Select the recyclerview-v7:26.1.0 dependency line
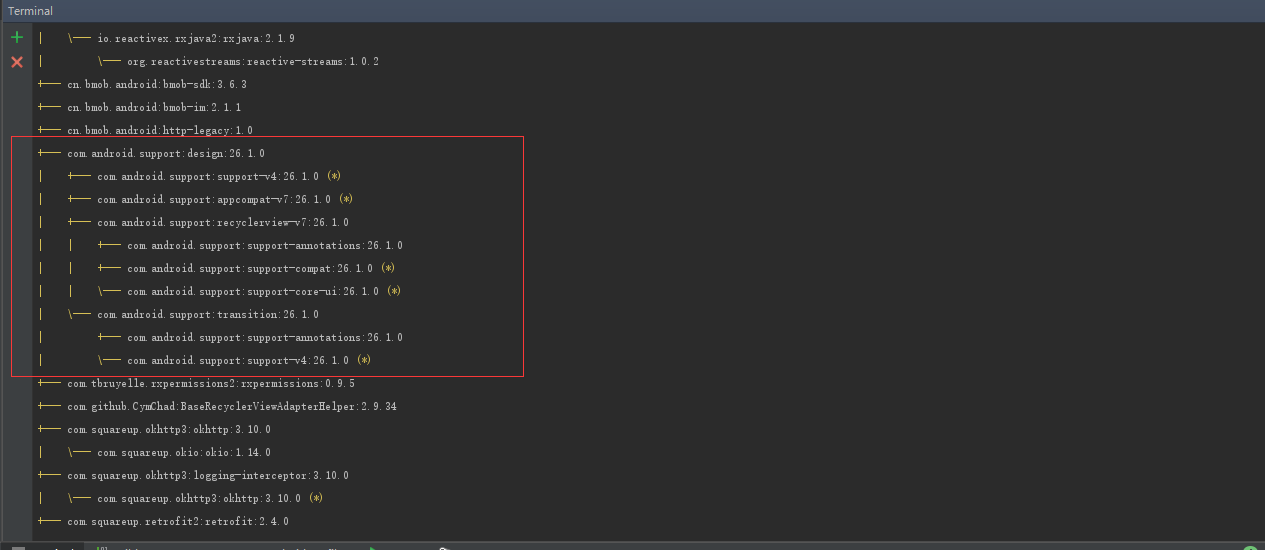1265x550 pixels. point(223,222)
